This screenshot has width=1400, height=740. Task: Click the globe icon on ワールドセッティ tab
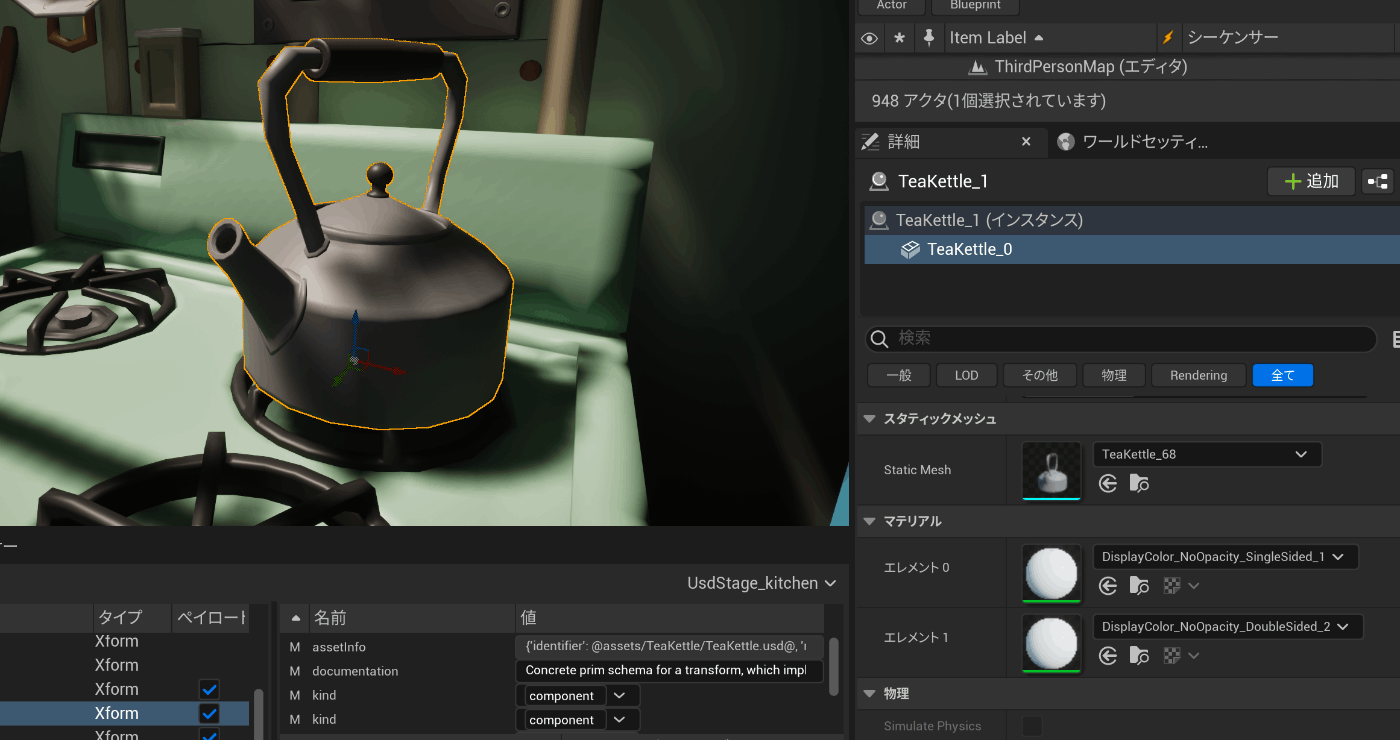click(1066, 142)
